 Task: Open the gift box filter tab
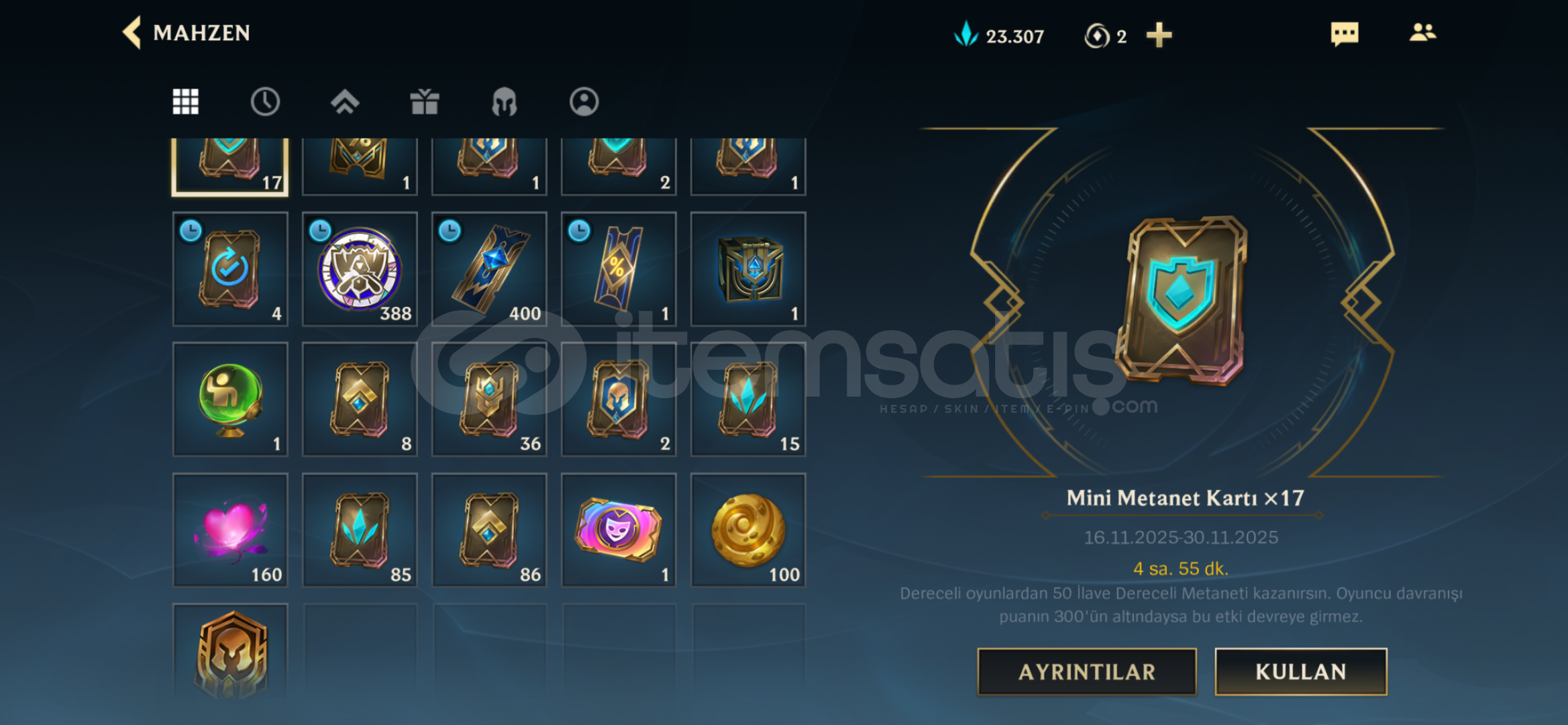pos(424,102)
